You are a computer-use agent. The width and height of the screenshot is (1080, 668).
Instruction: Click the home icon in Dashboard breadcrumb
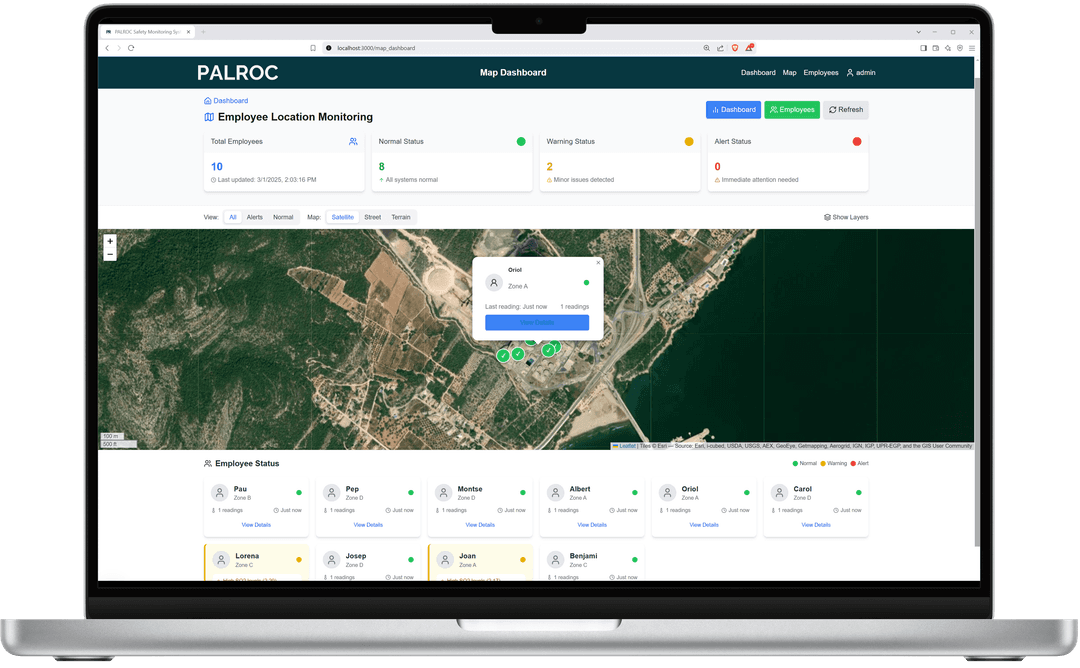207,101
